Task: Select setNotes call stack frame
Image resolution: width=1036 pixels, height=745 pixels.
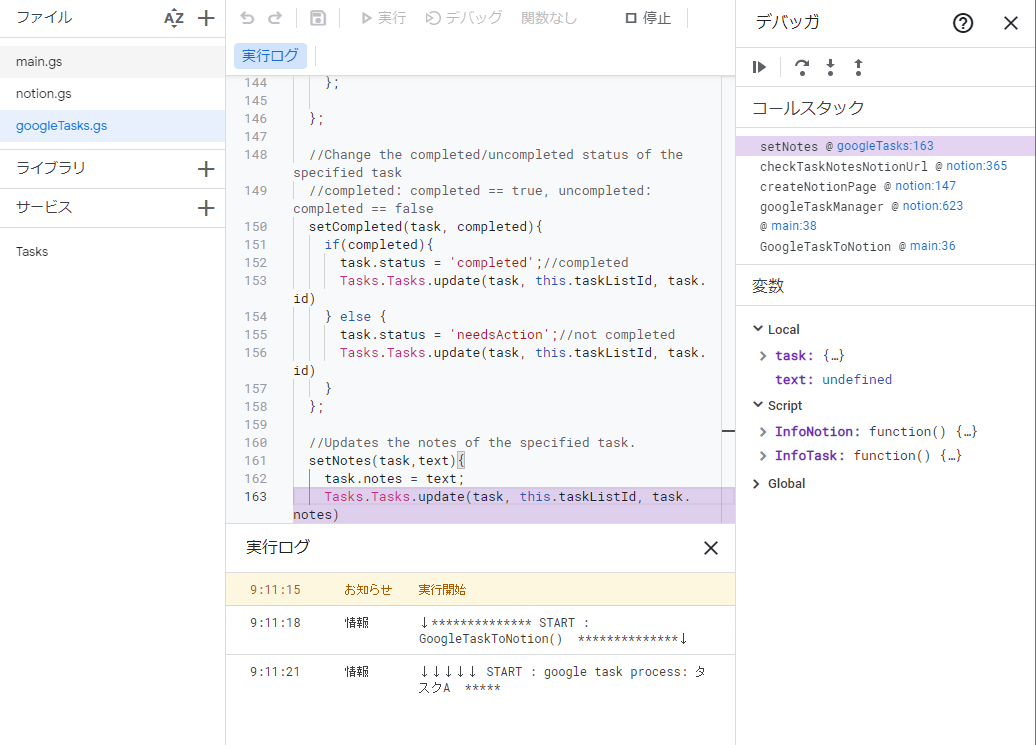Action: 885,146
